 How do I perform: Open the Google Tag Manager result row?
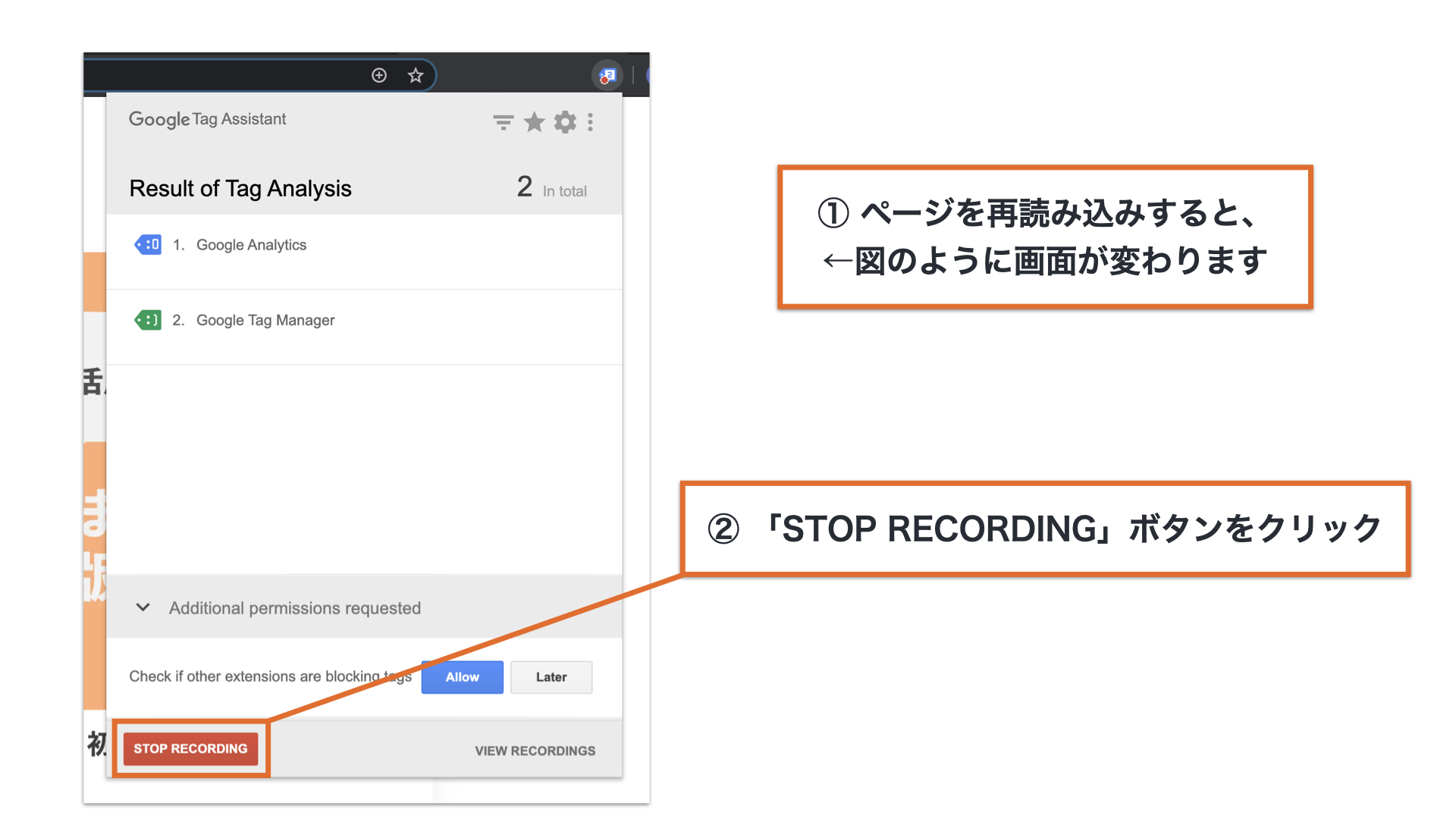coord(364,327)
